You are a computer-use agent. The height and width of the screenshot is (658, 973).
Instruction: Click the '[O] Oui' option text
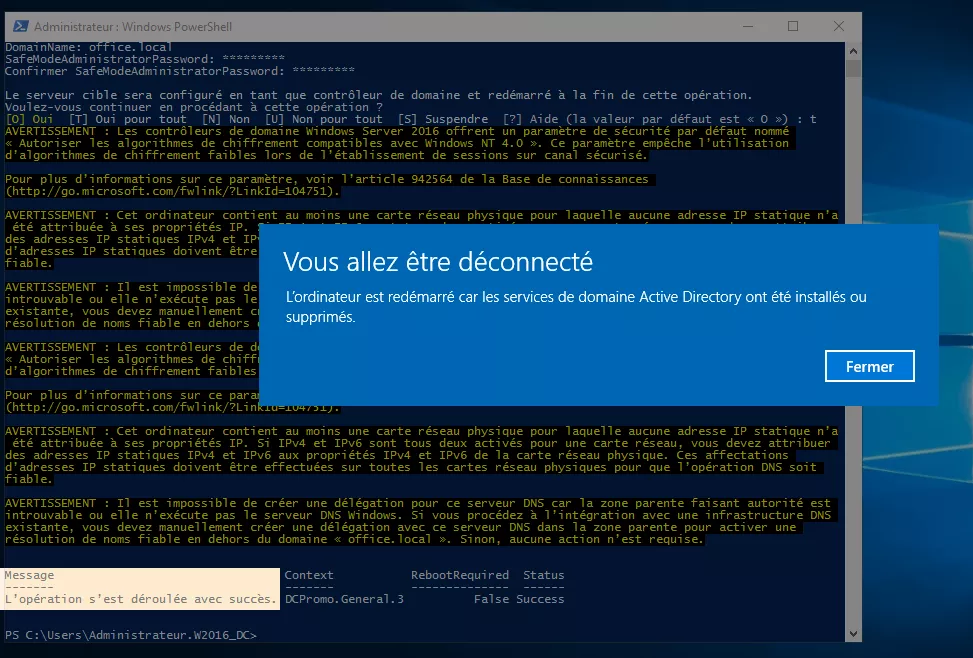click(x=29, y=119)
